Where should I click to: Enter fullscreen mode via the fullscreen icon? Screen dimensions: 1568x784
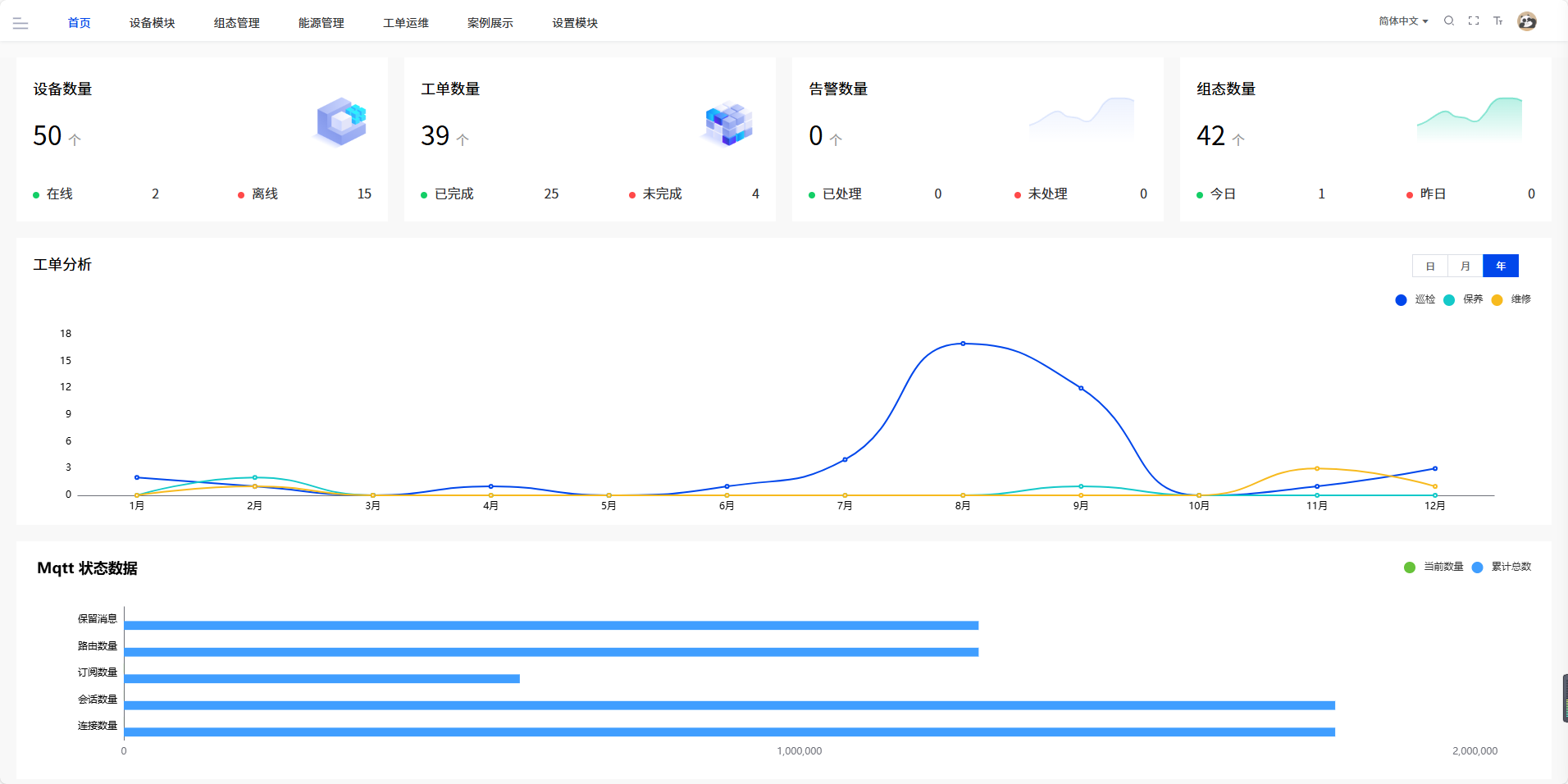click(1474, 21)
